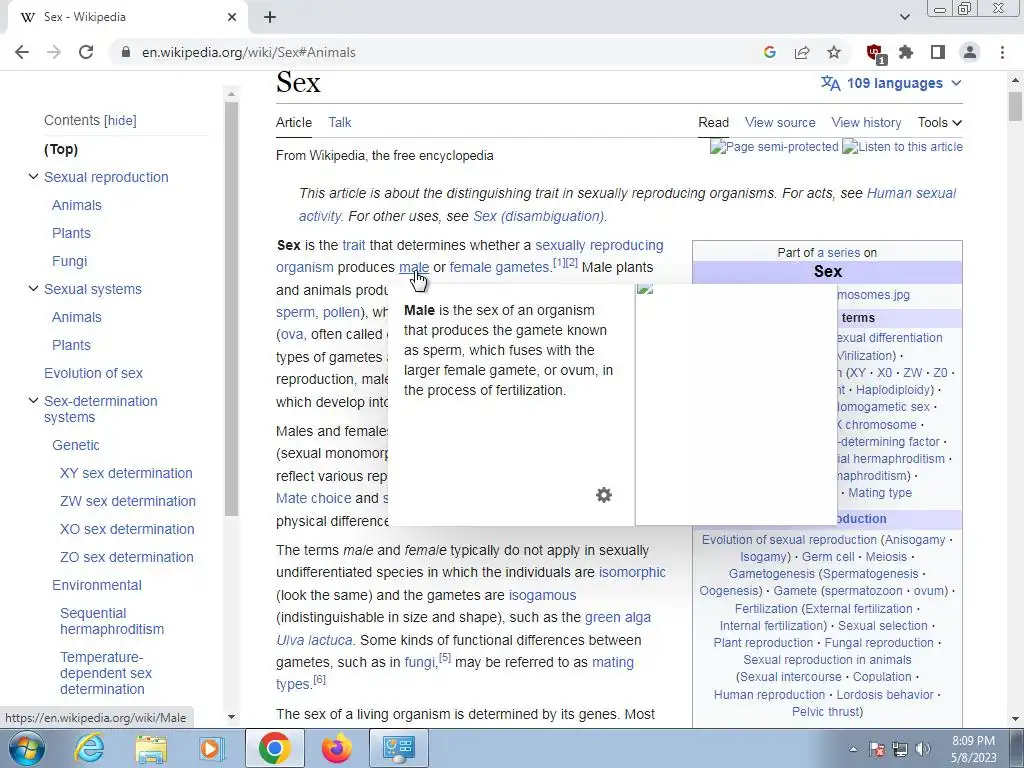1024x768 pixels.
Task: Open the control panel taskbar item
Action: [399, 748]
